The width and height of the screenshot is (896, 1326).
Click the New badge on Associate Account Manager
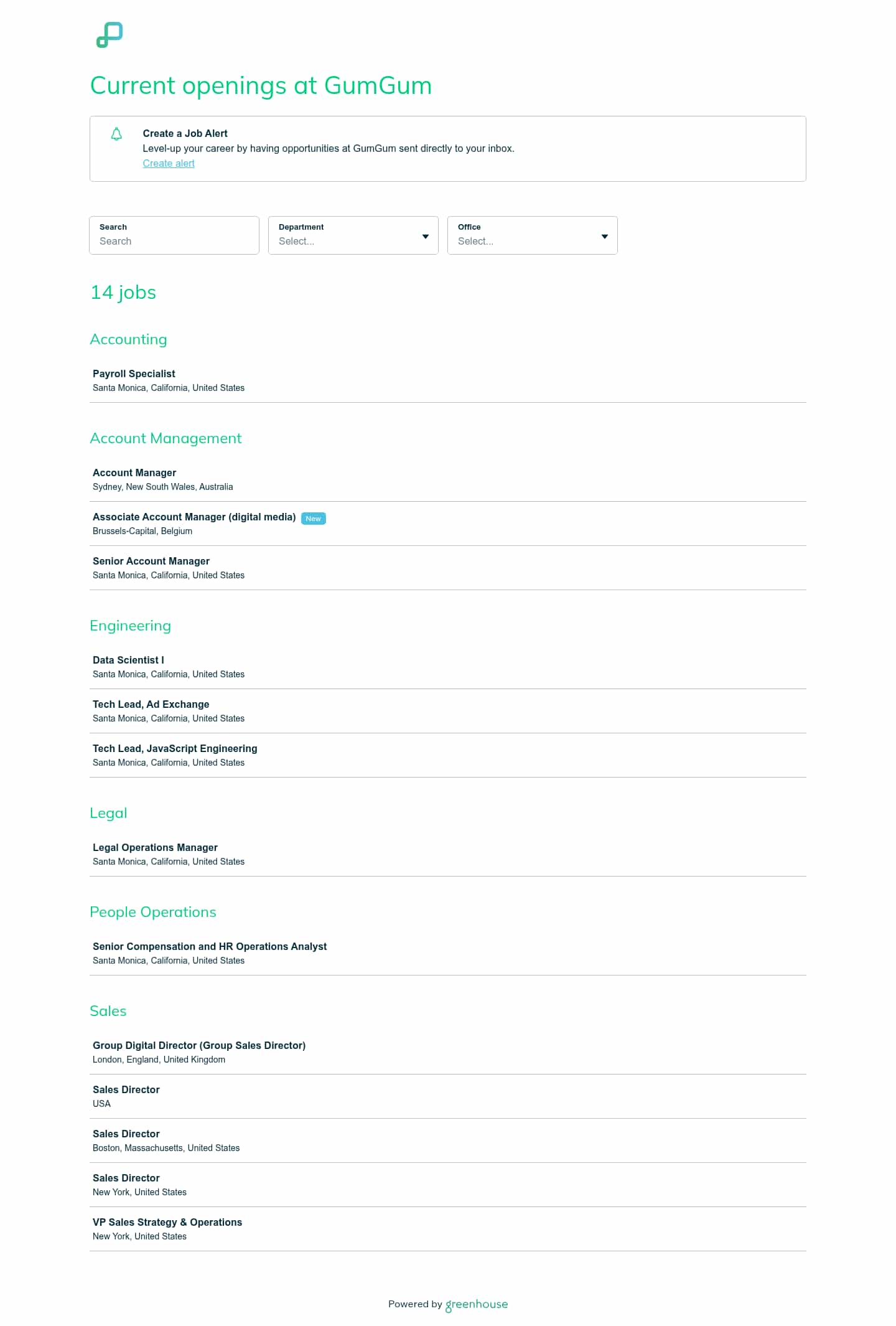(314, 519)
